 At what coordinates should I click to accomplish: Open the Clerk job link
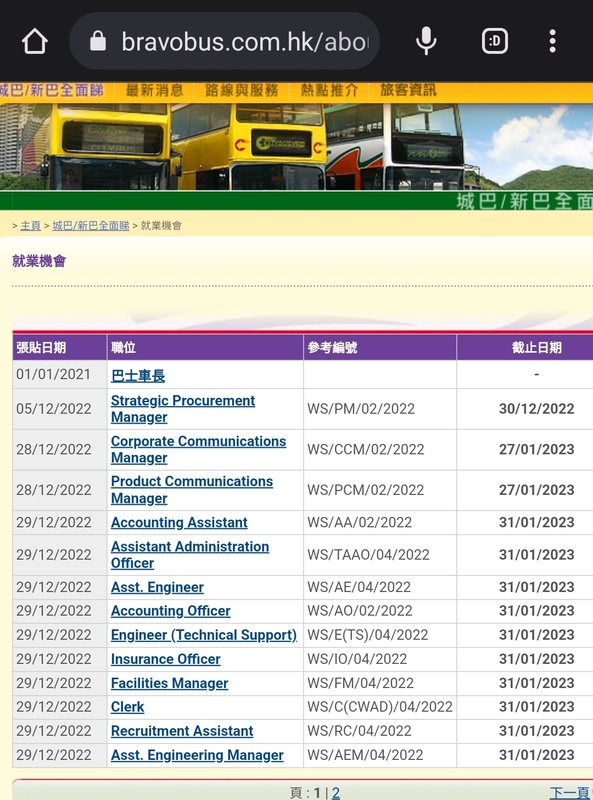(128, 707)
